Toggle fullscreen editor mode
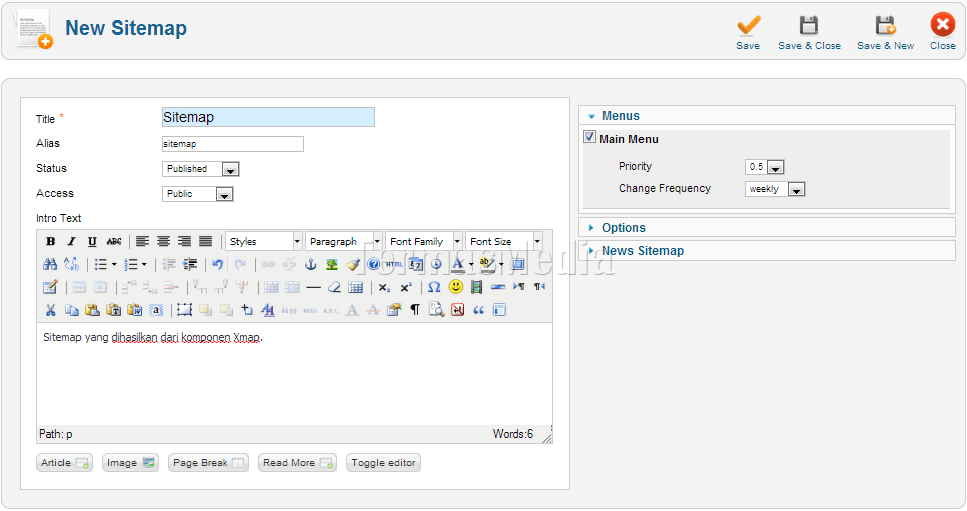967x511 pixels. point(518,264)
